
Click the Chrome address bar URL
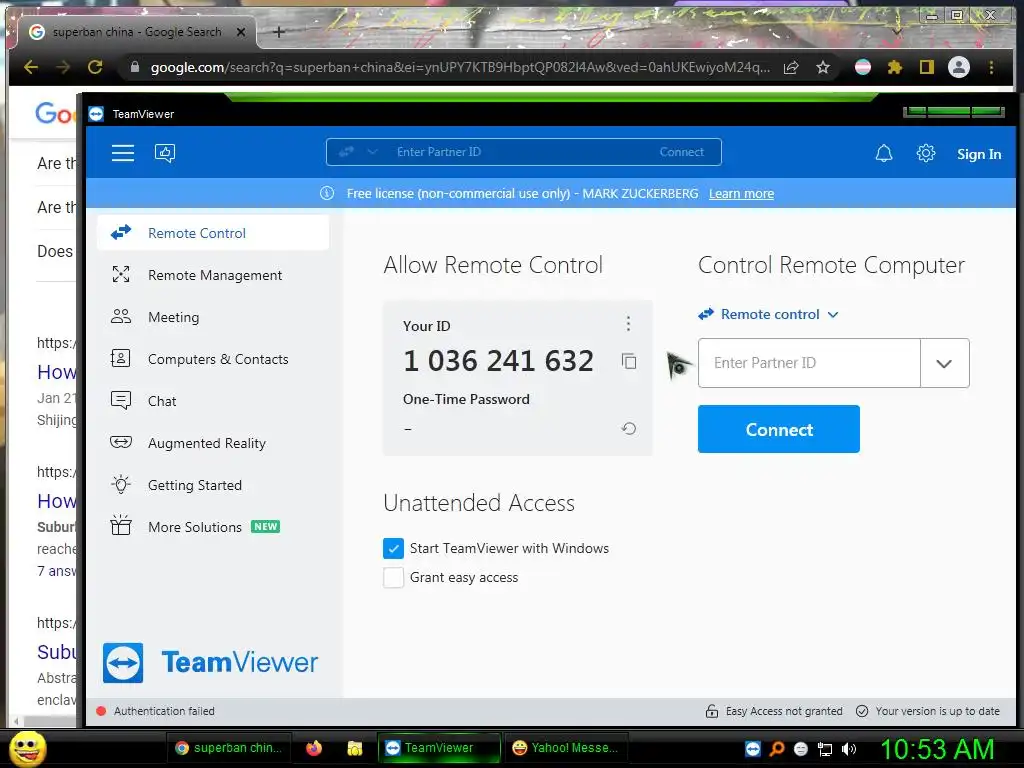pyautogui.click(x=460, y=67)
